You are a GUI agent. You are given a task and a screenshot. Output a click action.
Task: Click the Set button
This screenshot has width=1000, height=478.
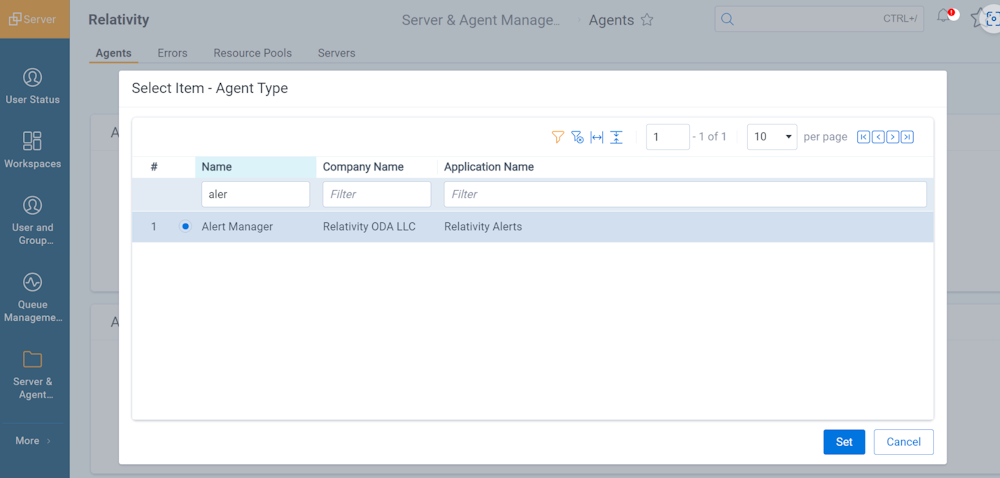844,442
